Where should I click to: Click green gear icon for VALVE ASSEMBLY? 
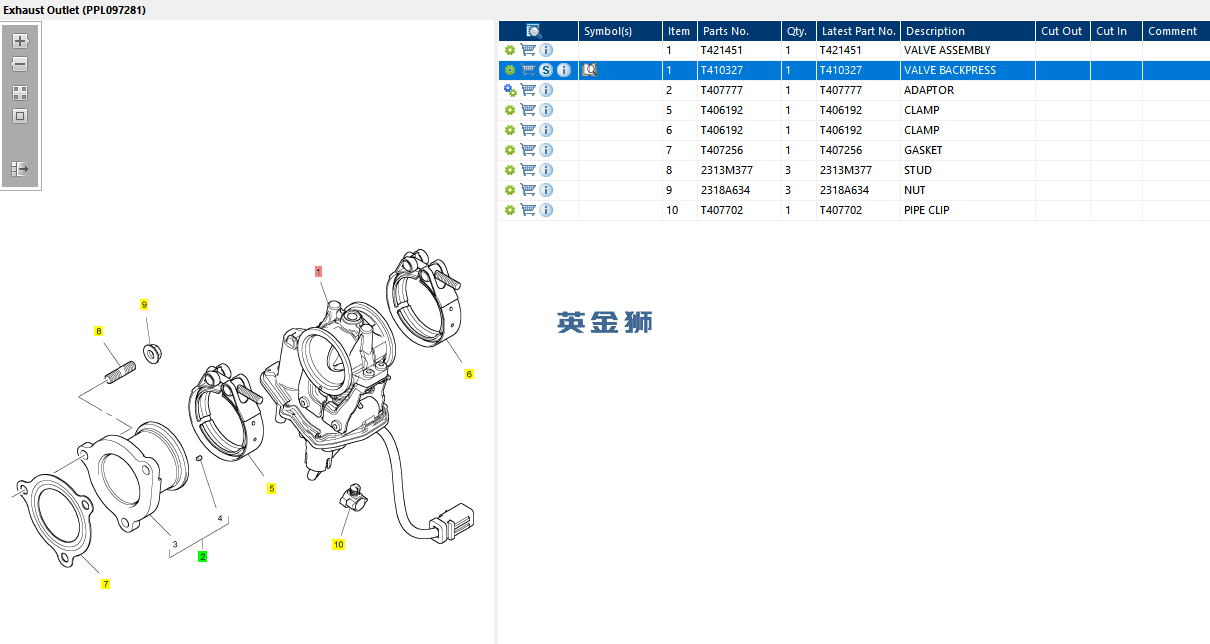pyautogui.click(x=510, y=50)
